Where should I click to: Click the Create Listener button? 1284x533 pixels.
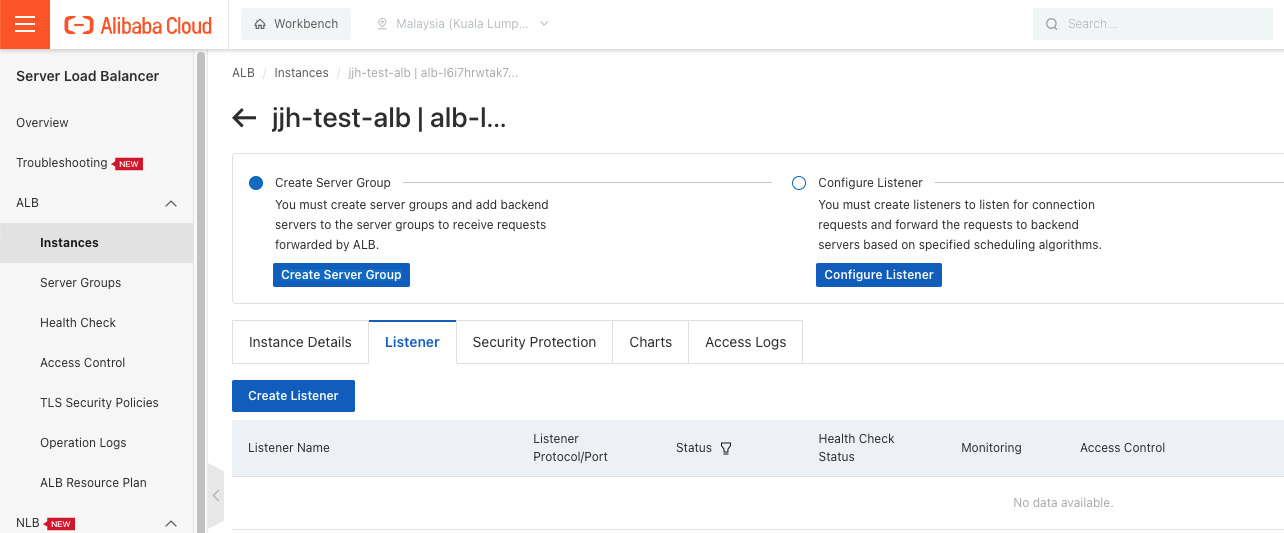click(293, 396)
